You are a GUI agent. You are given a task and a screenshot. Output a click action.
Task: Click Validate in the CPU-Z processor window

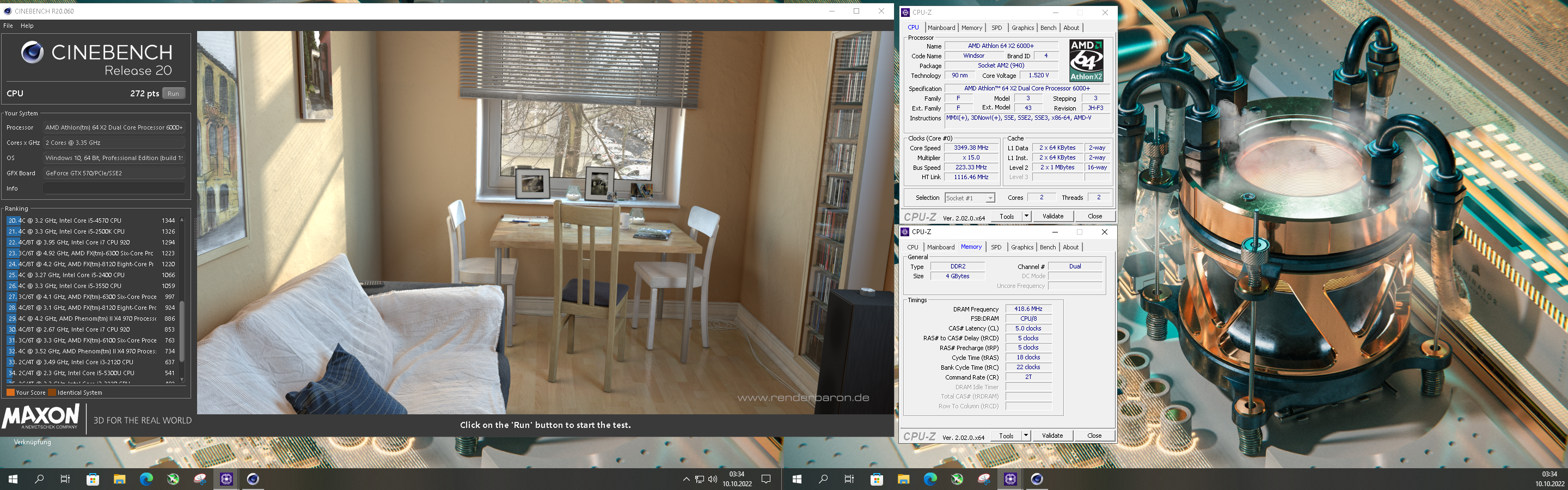pyautogui.click(x=1053, y=216)
